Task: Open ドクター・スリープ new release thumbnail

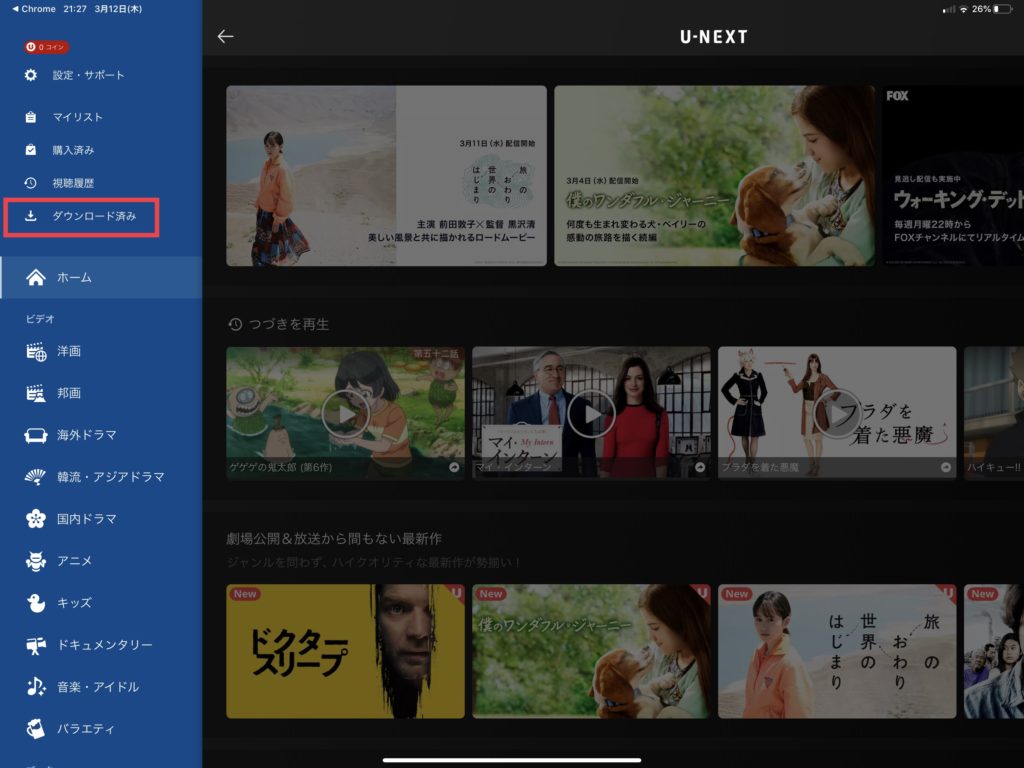Action: coord(345,651)
